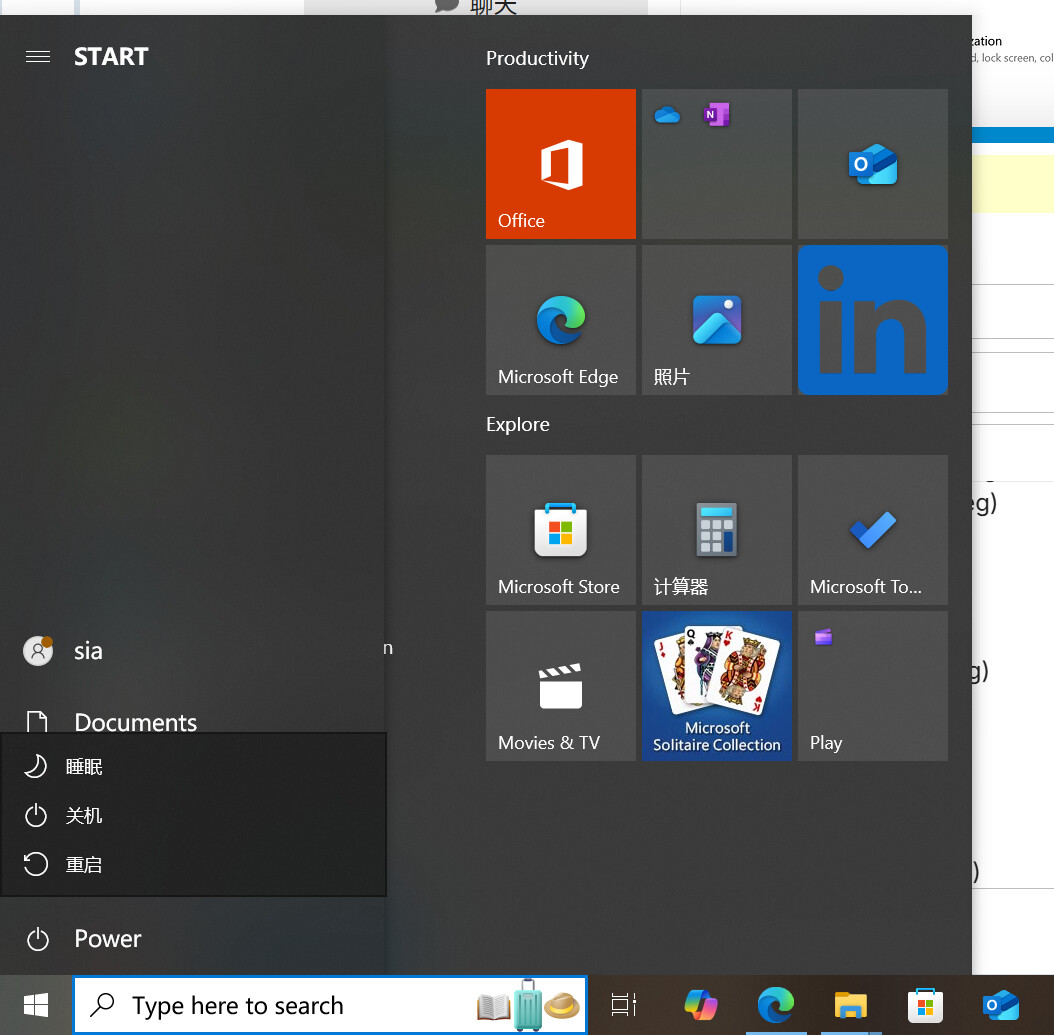The width and height of the screenshot is (1054, 1035).
Task: Launch the Outlook tile in Productivity
Action: click(873, 163)
